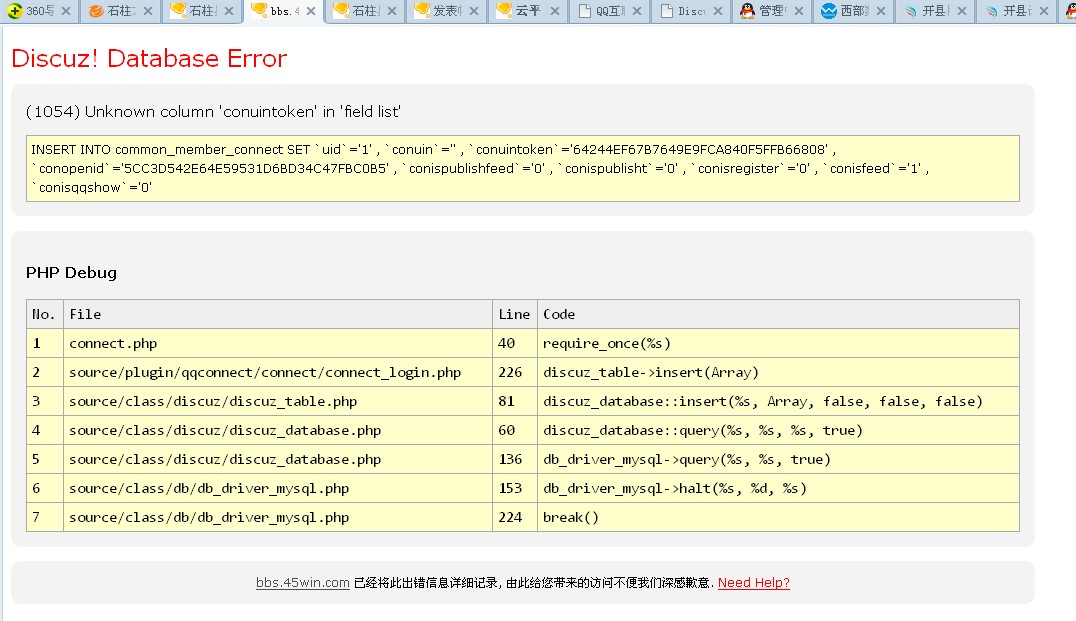Viewport: 1076px width, 621px height.
Task: Click line number 136 cell
Action: [x=515, y=459]
